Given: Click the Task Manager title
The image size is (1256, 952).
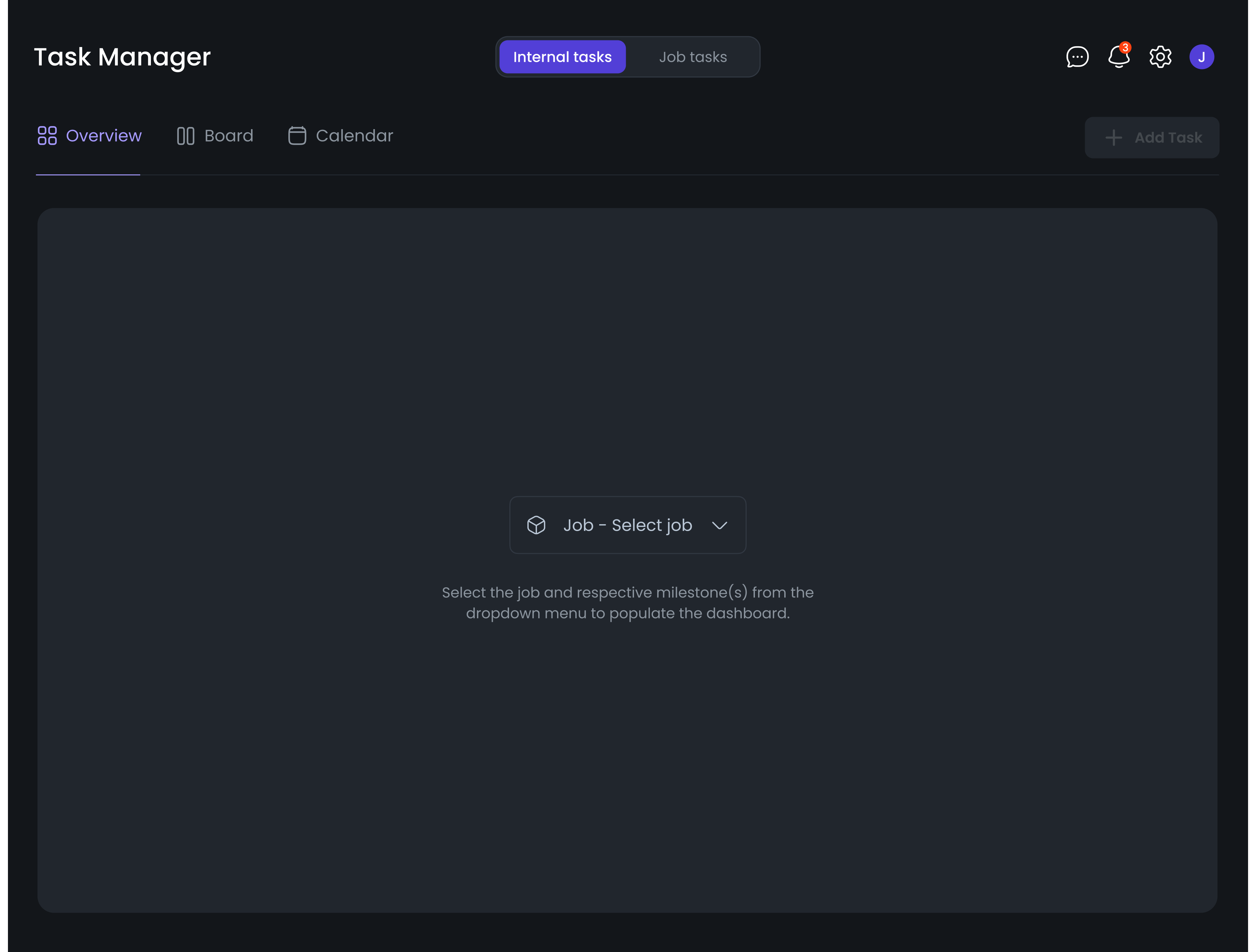Looking at the screenshot, I should [122, 57].
